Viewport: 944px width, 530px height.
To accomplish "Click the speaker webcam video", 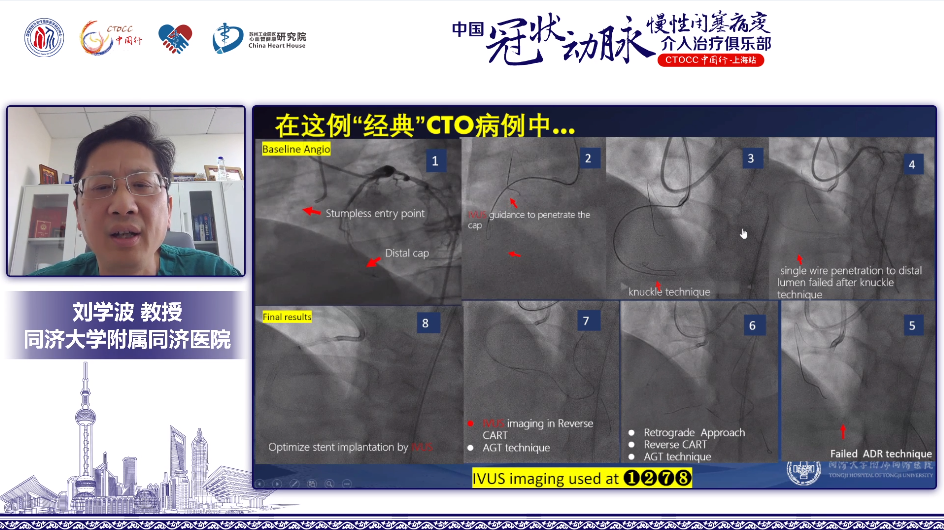I will tap(126, 191).
